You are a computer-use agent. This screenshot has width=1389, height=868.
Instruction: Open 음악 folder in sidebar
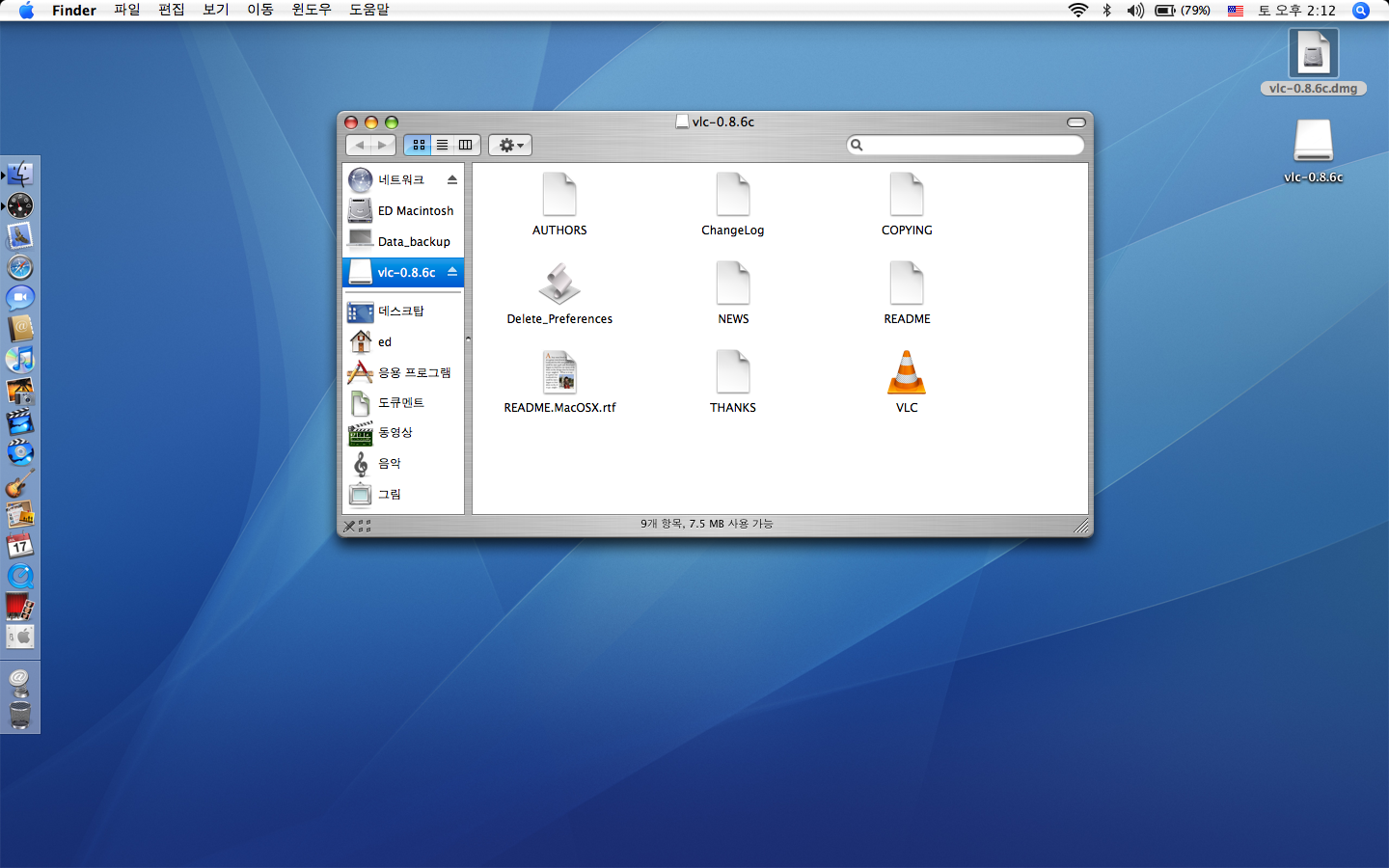[403, 463]
